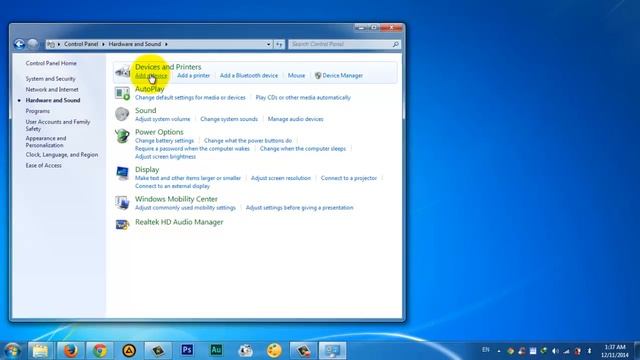
Task: Click Change battery settings
Action: (164, 141)
